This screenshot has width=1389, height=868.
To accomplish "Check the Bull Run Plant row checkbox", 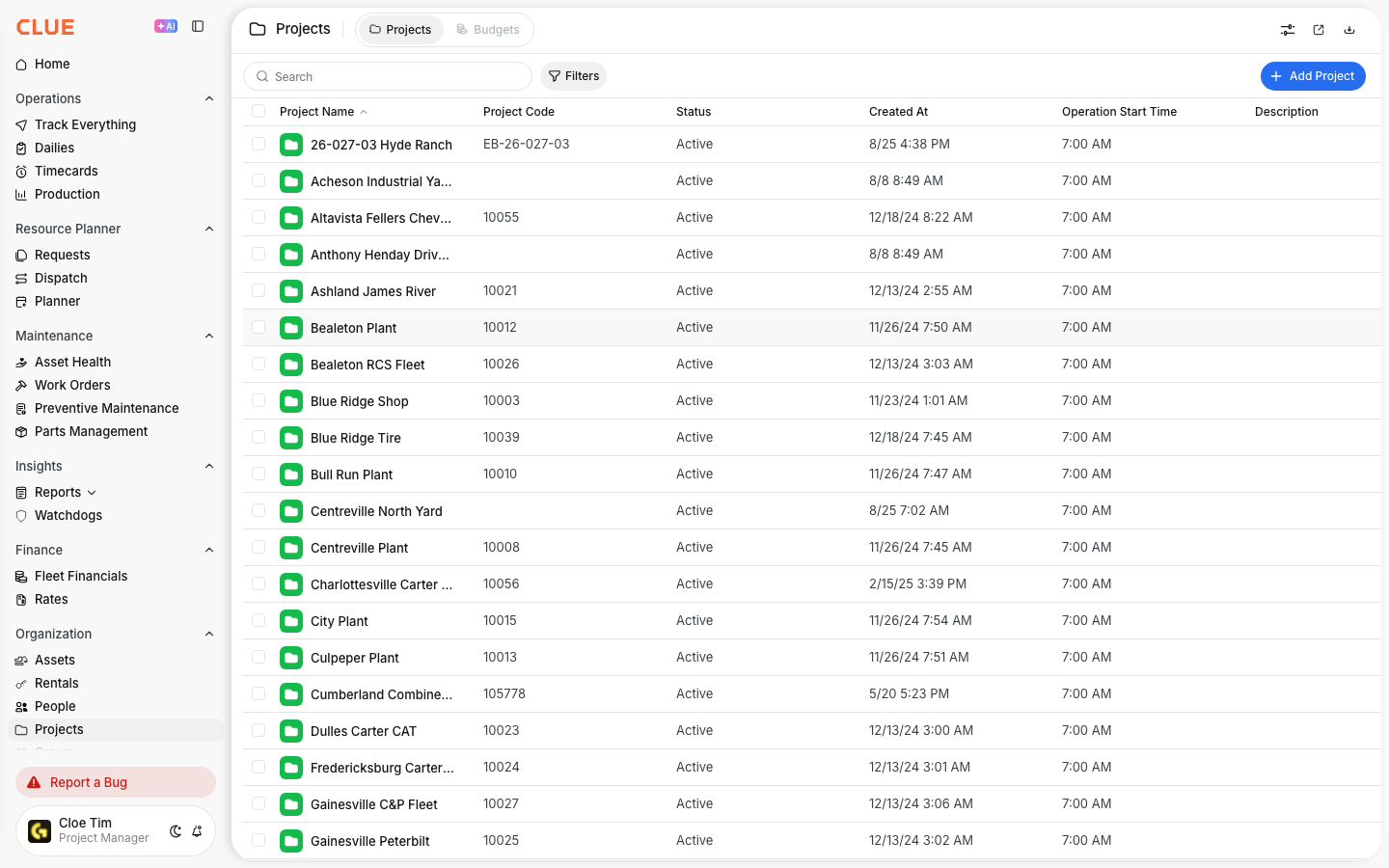I will pos(259,474).
